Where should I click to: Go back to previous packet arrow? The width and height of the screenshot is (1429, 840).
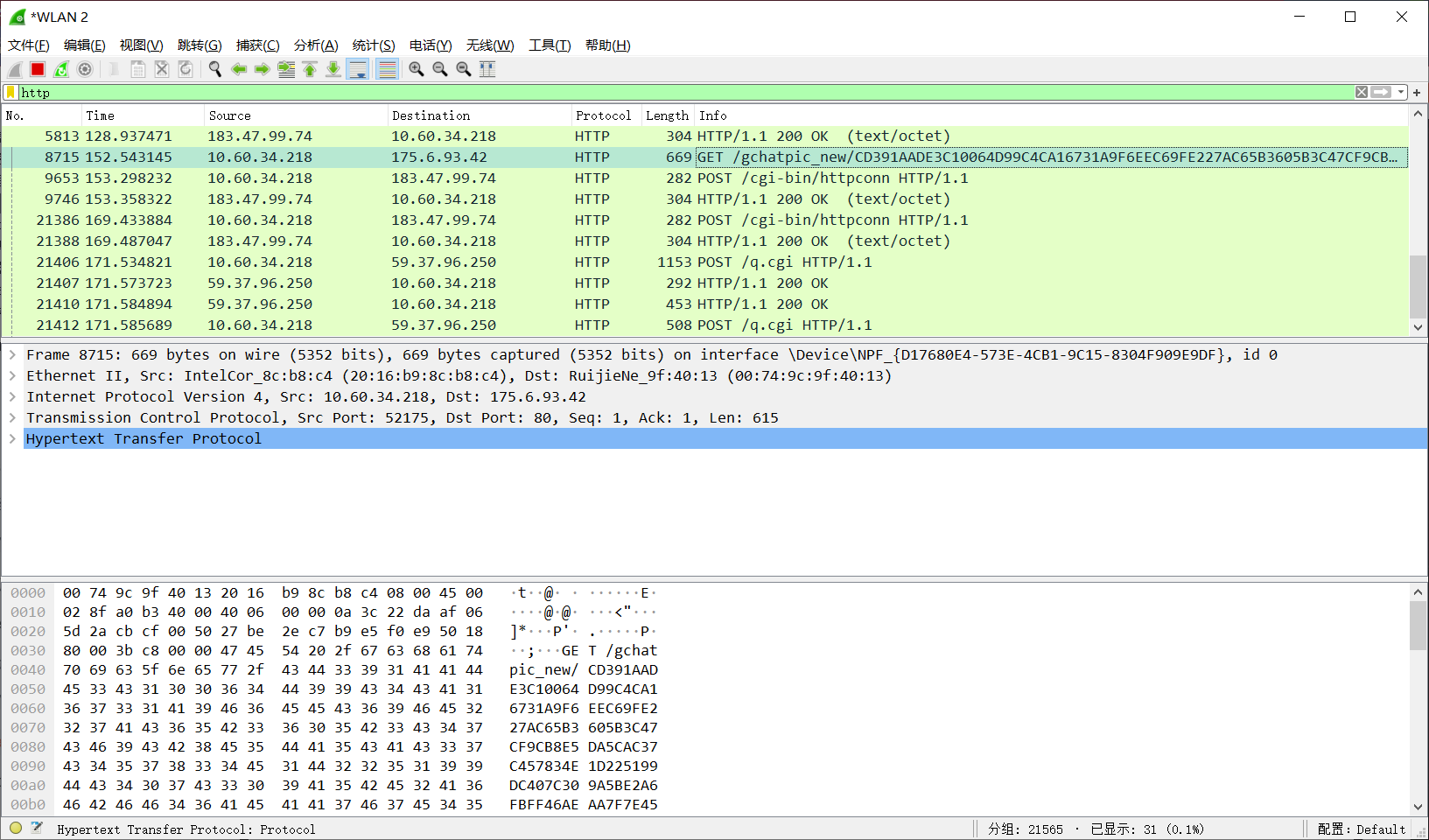239,69
